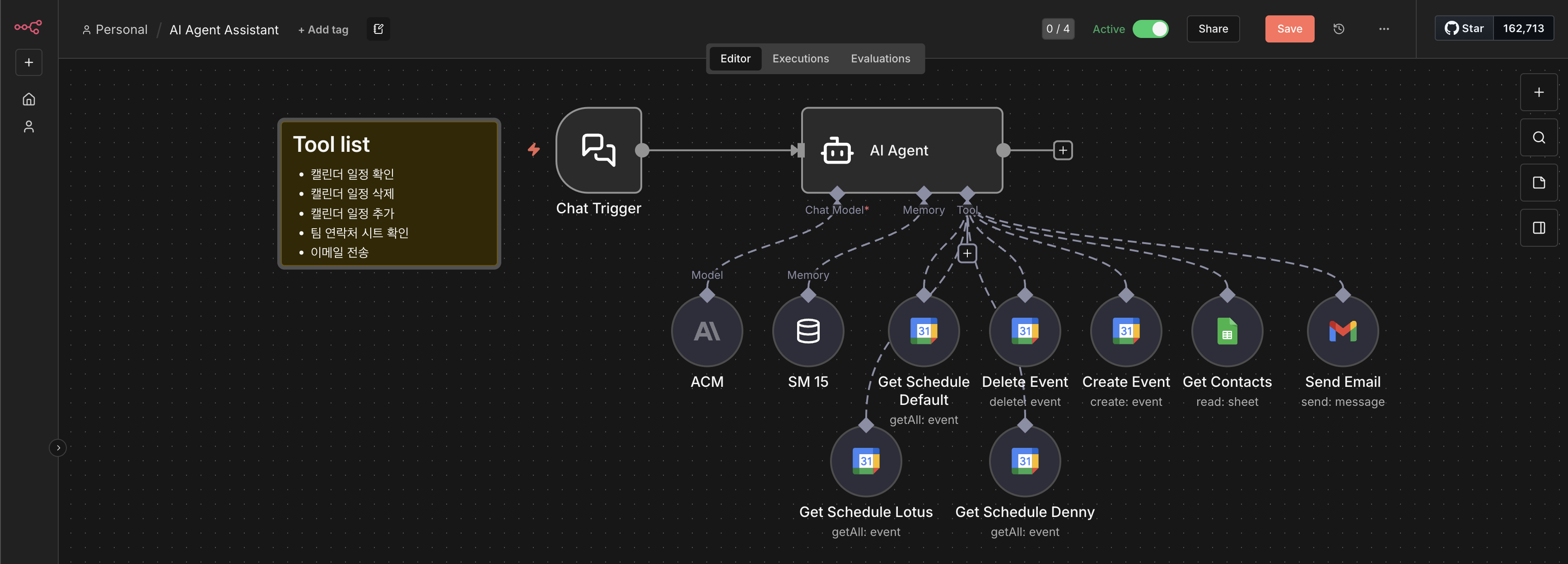Select the ACM model node

pyautogui.click(x=707, y=331)
